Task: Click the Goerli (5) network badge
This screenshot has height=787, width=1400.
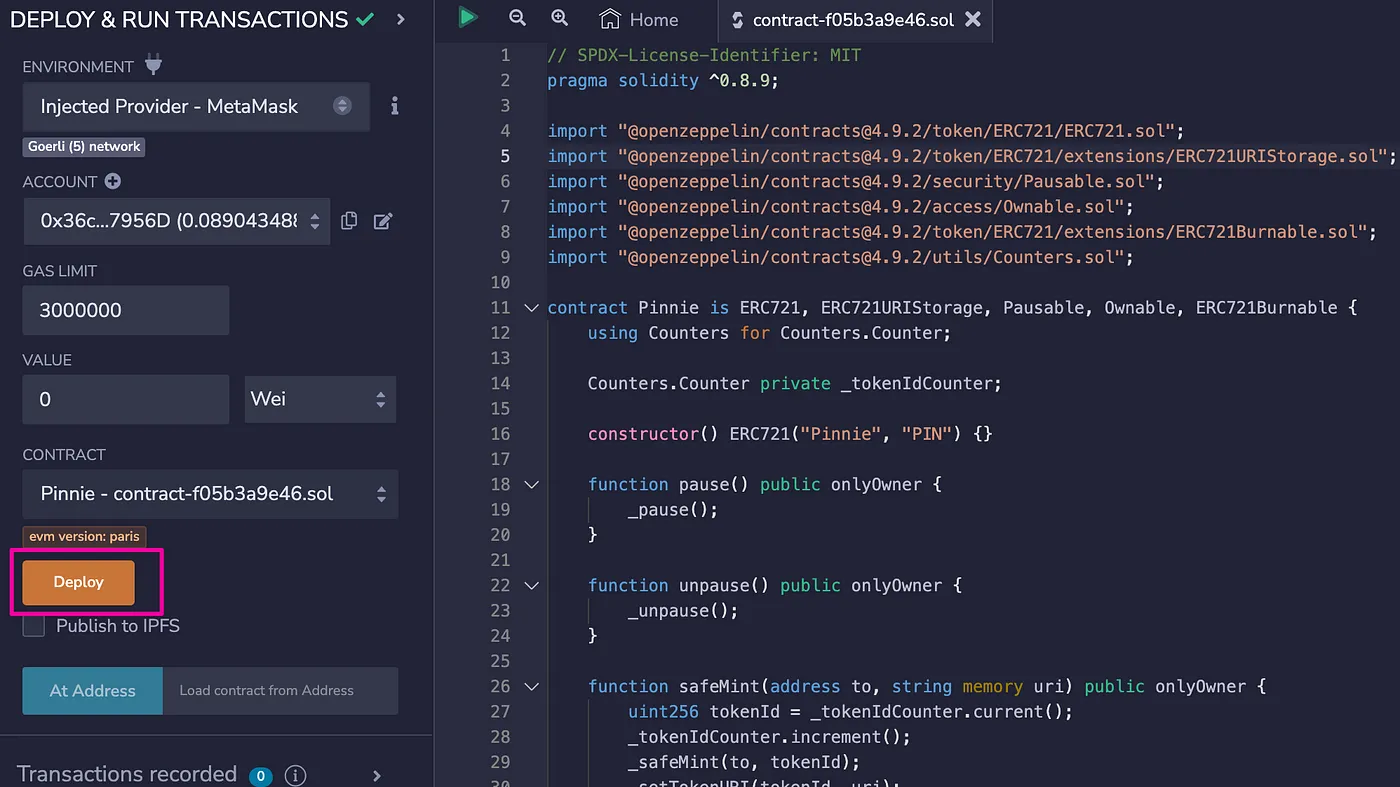Action: (x=84, y=146)
